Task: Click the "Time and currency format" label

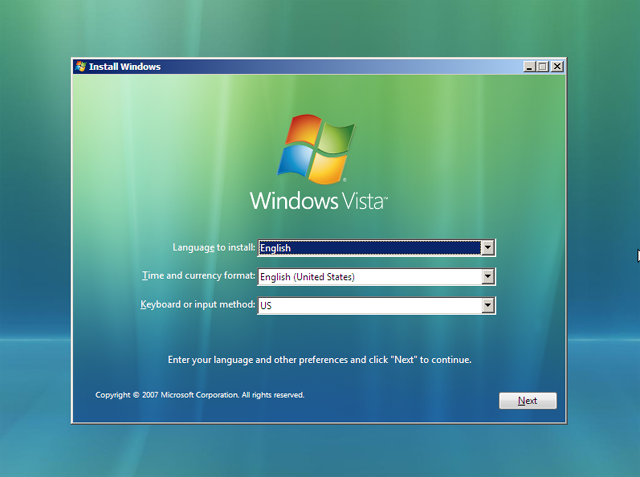Action: (x=199, y=275)
